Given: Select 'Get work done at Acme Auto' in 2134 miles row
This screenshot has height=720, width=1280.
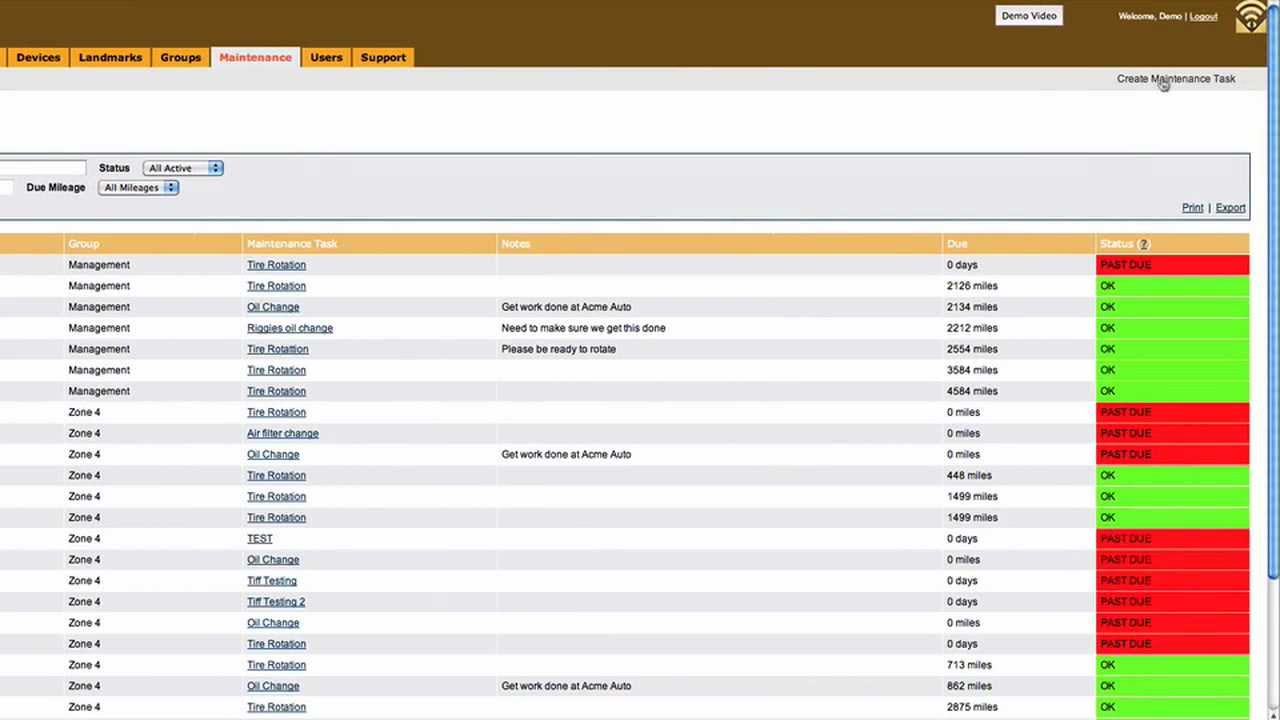Looking at the screenshot, I should click(566, 307).
